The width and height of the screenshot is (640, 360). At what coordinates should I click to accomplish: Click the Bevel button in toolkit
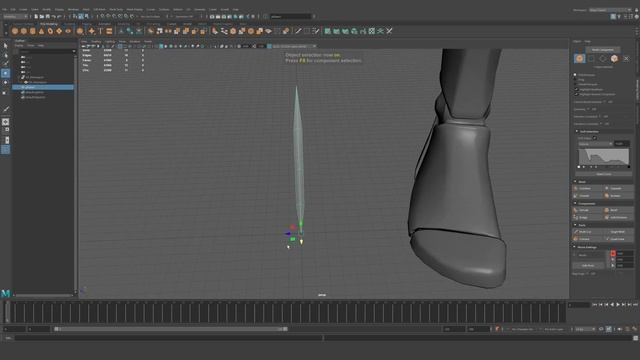(x=617, y=210)
